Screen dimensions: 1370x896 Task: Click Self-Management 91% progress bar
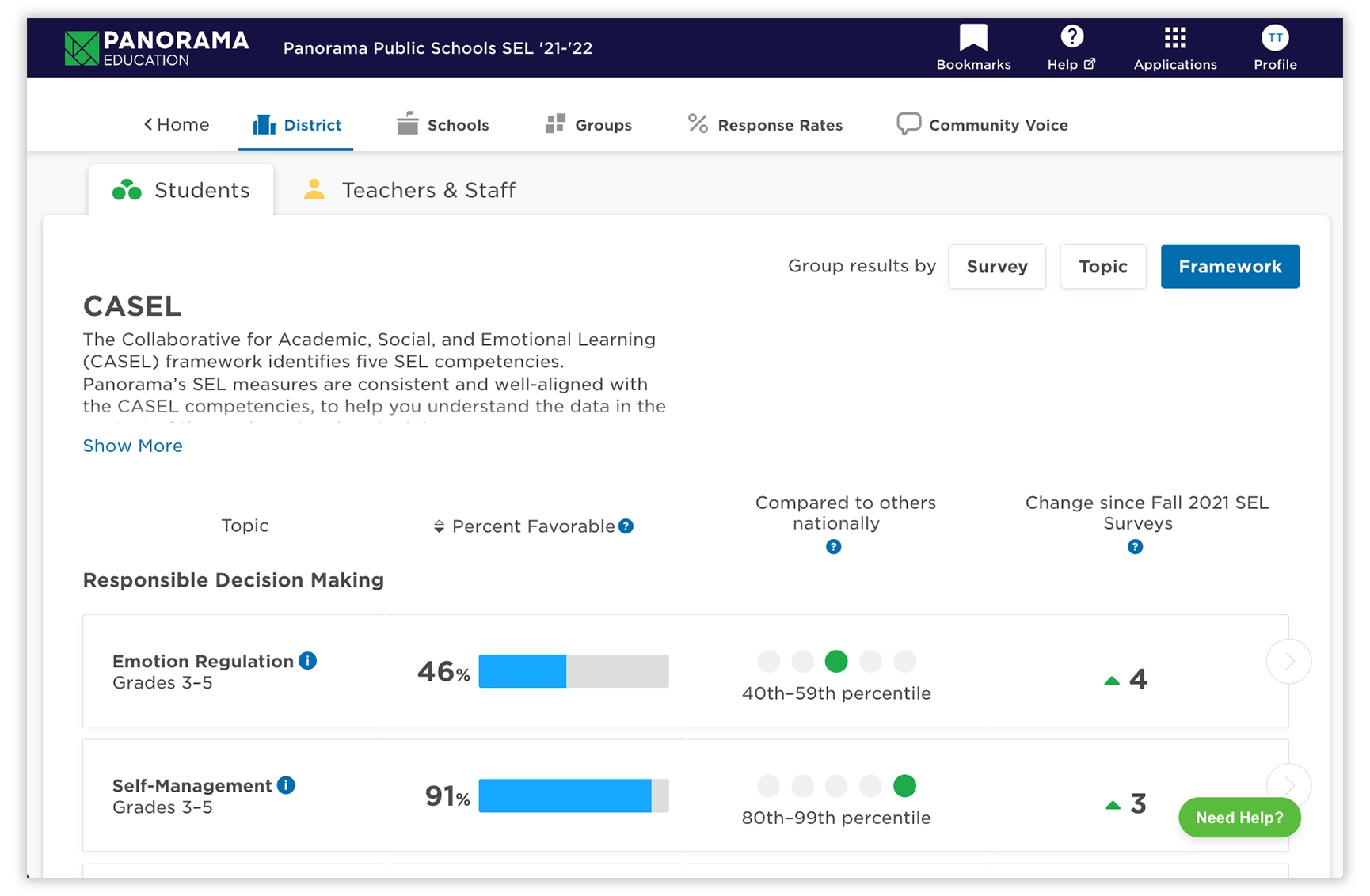pos(573,795)
